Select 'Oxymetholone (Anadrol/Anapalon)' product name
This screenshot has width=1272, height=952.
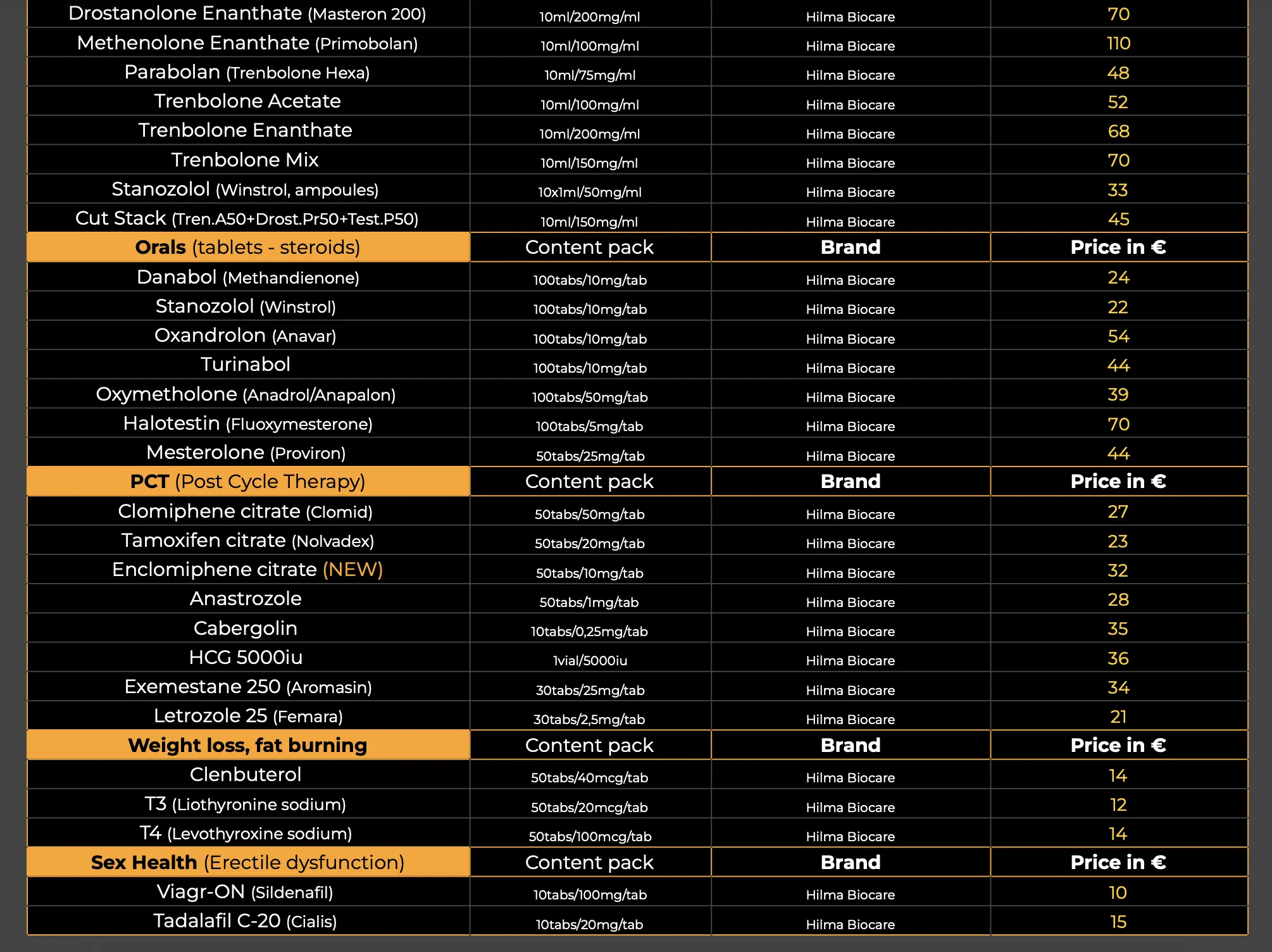tap(246, 394)
